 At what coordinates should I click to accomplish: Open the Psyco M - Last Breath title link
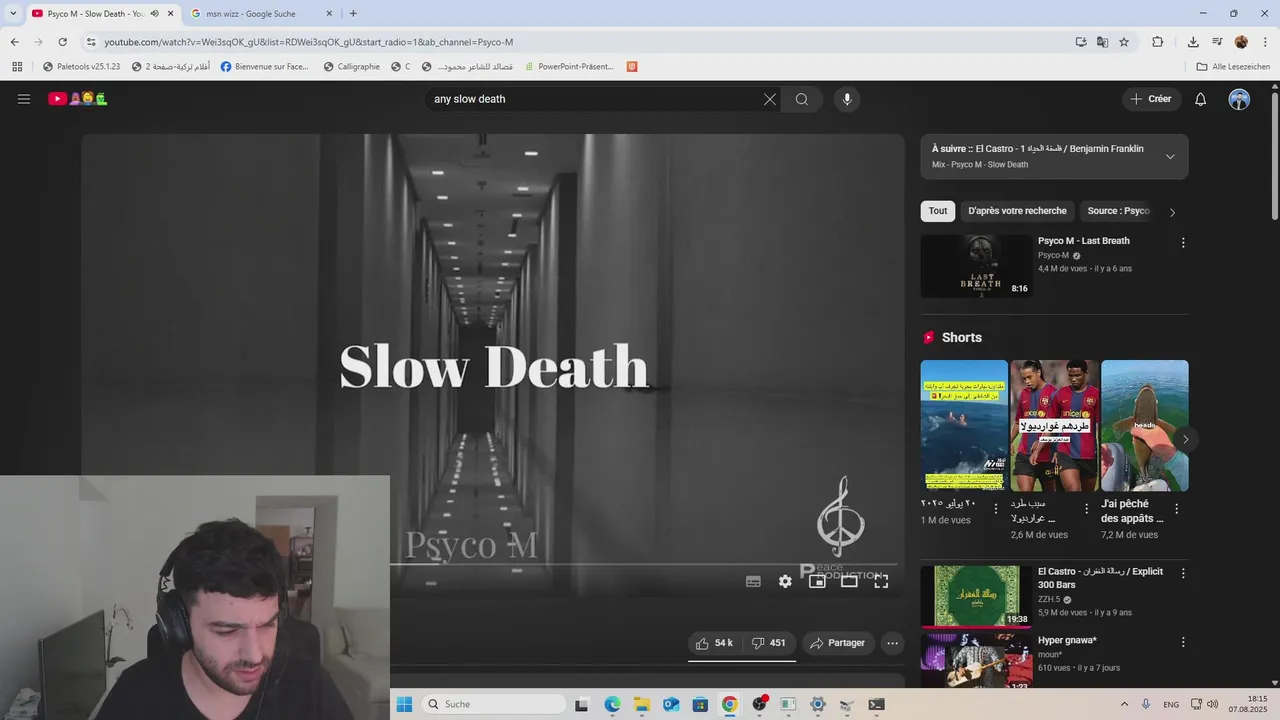(1083, 241)
